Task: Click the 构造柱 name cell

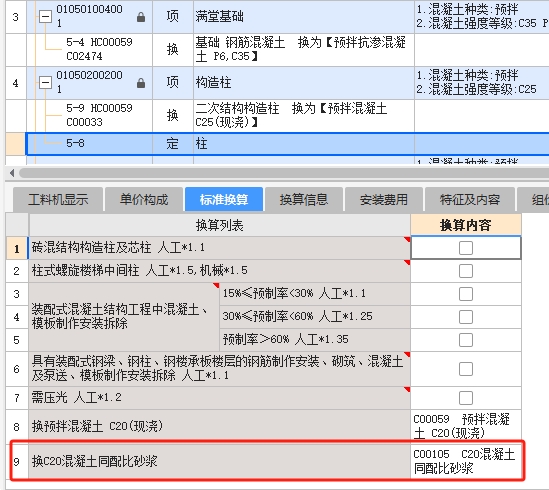Action: (304, 83)
